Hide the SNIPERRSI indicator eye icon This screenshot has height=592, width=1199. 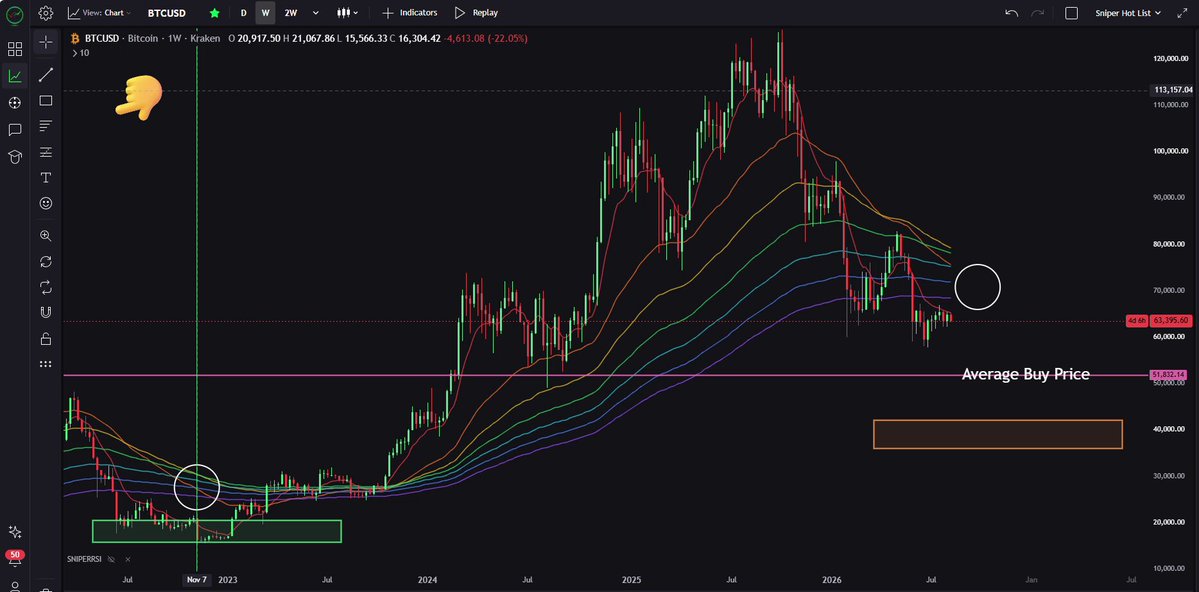112,560
